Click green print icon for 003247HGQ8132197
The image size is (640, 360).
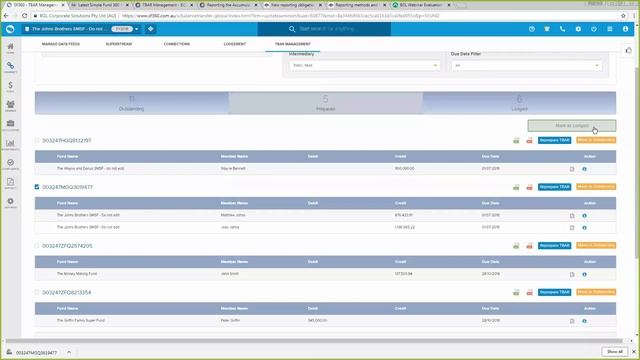516,140
